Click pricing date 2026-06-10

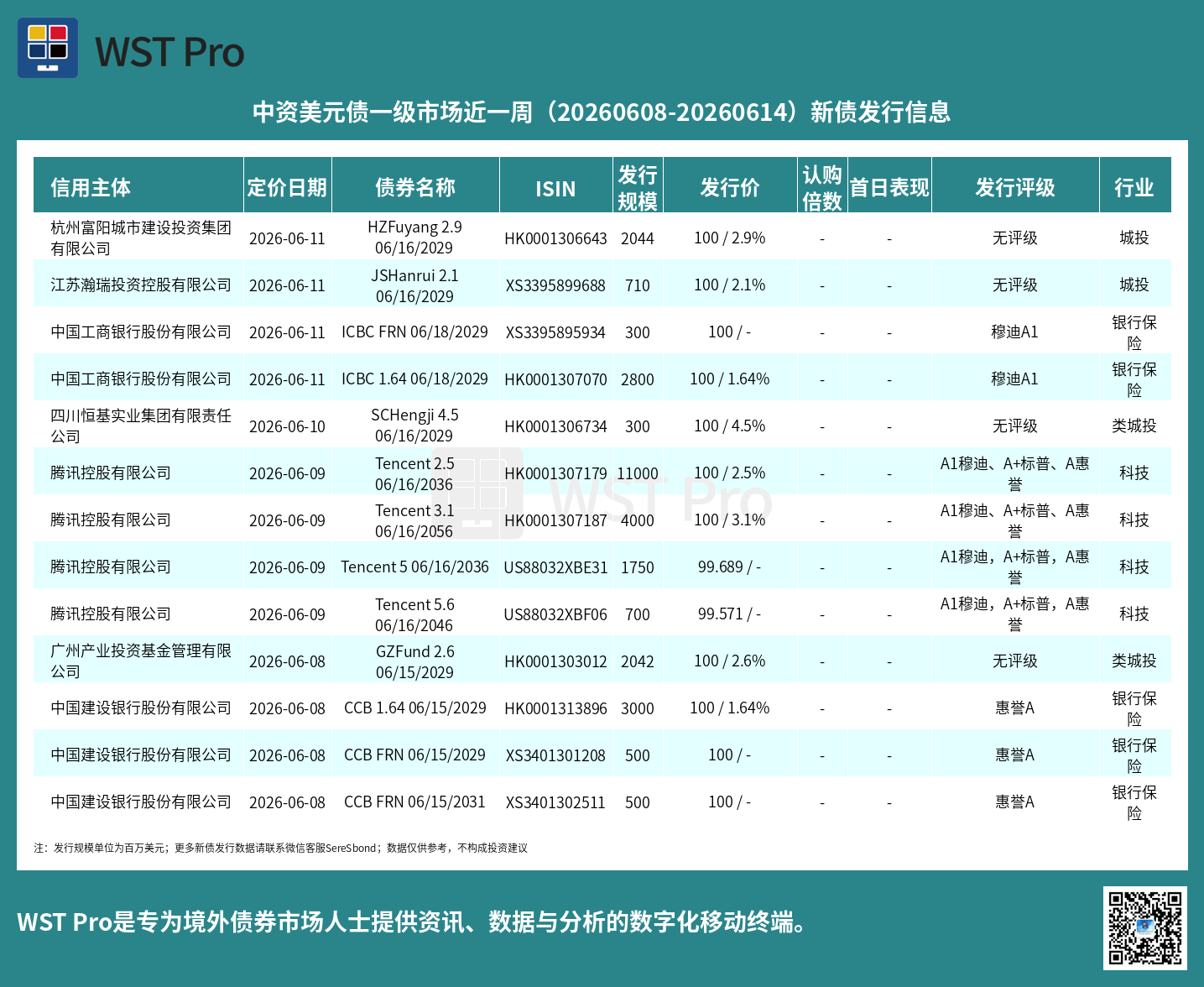click(x=287, y=427)
